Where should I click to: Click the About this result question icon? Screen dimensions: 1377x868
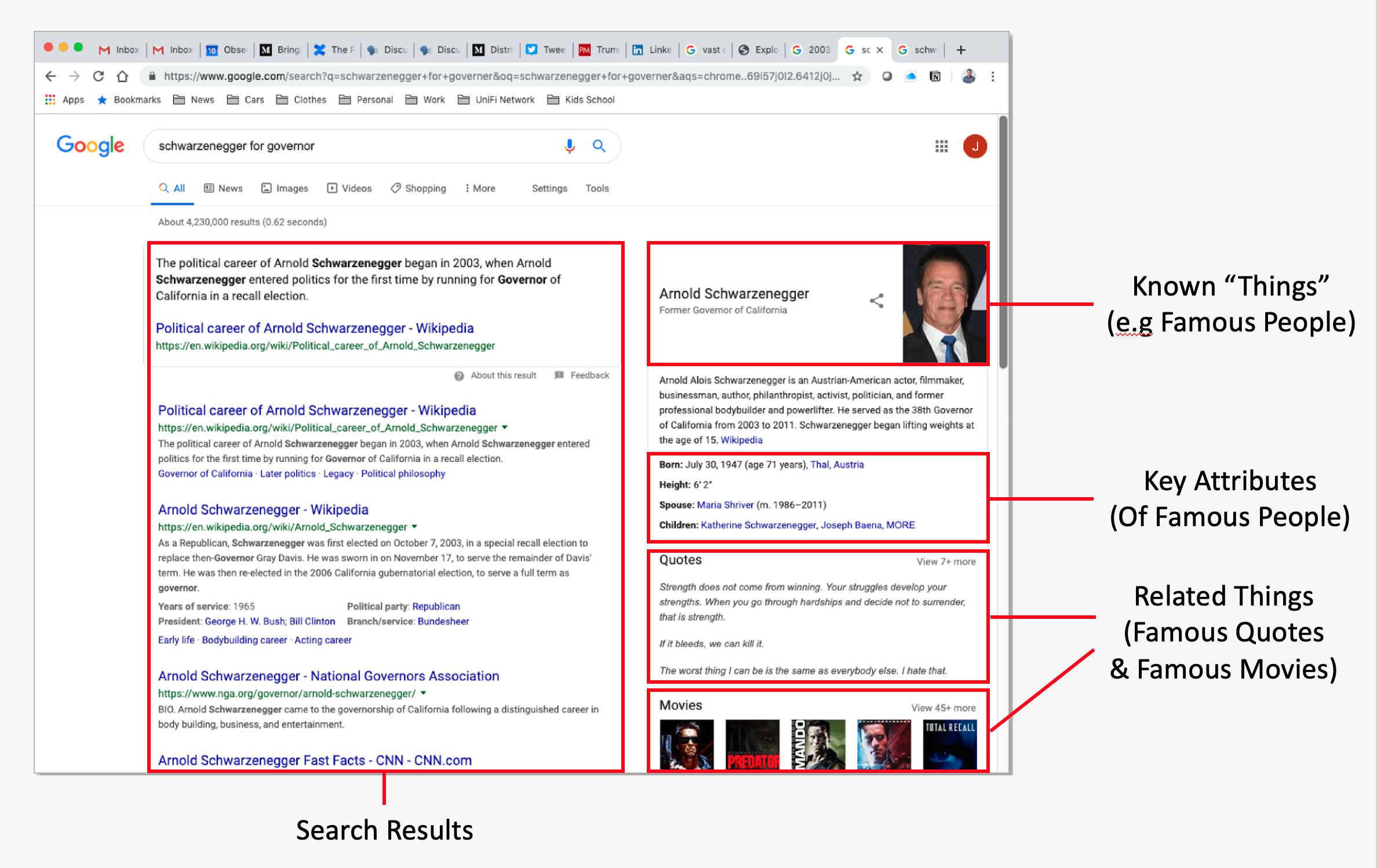click(x=459, y=376)
